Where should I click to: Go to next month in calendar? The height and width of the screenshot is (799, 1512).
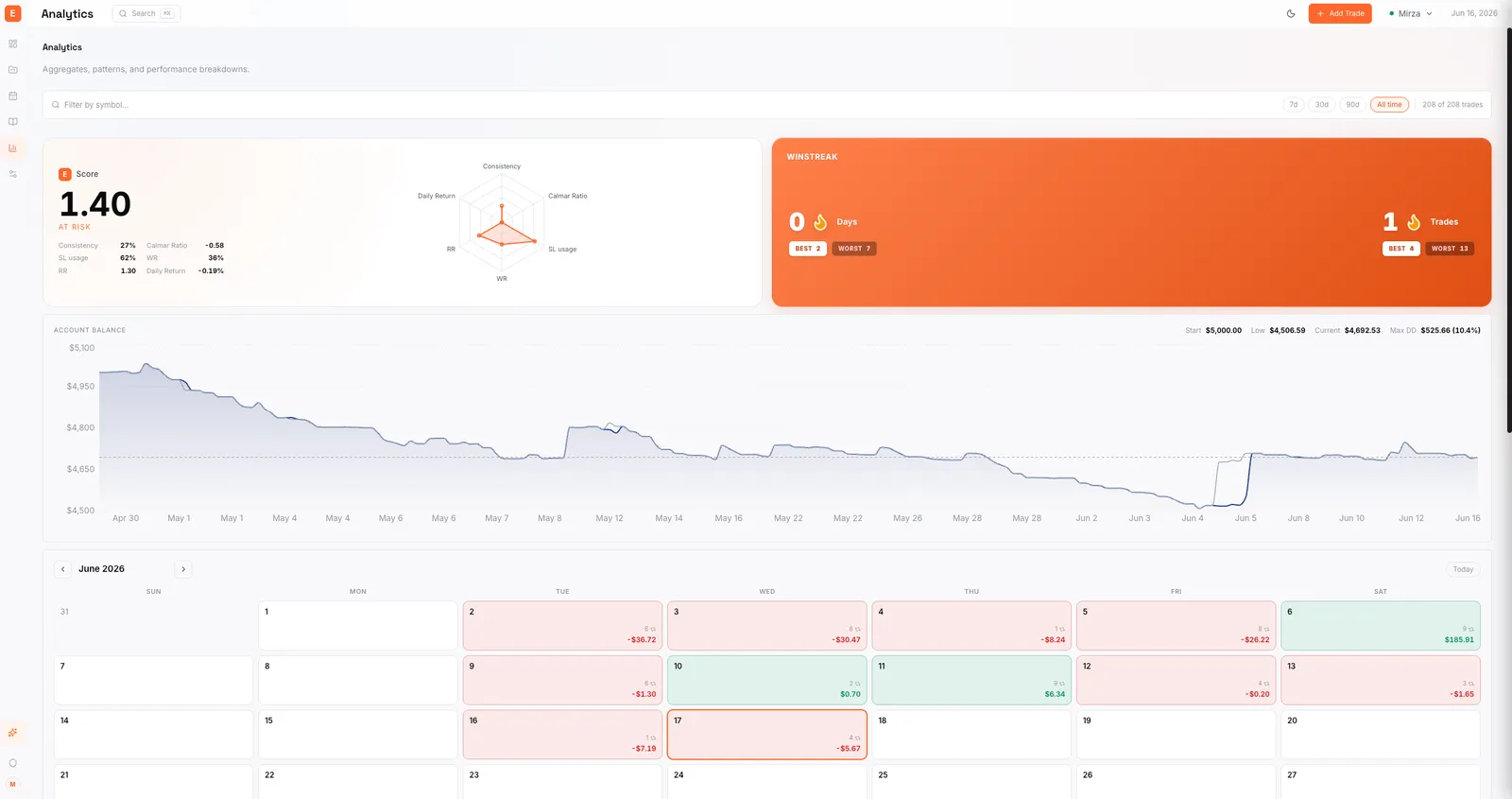point(183,569)
